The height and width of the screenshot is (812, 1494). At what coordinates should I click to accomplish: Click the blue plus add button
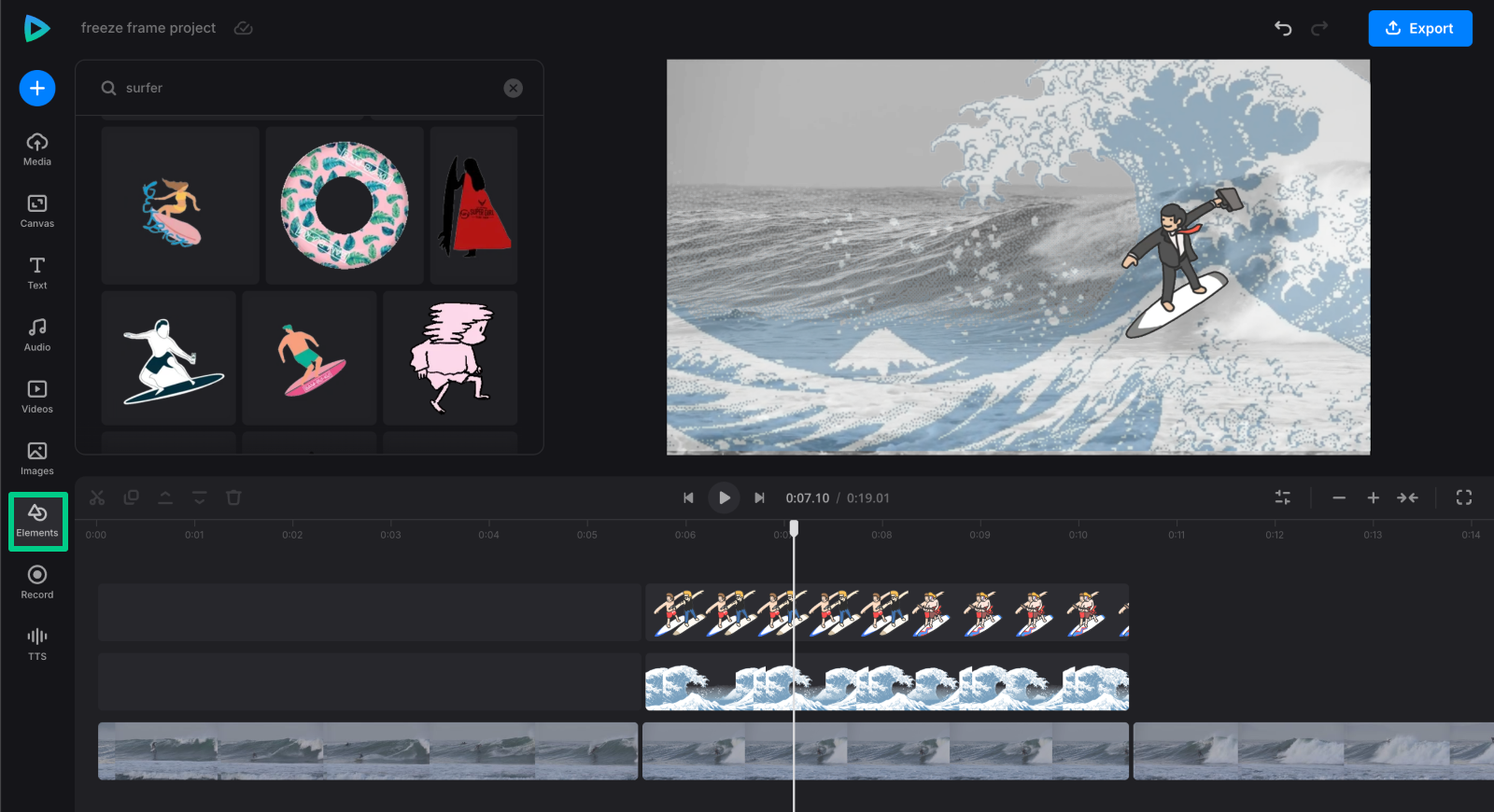(x=37, y=88)
